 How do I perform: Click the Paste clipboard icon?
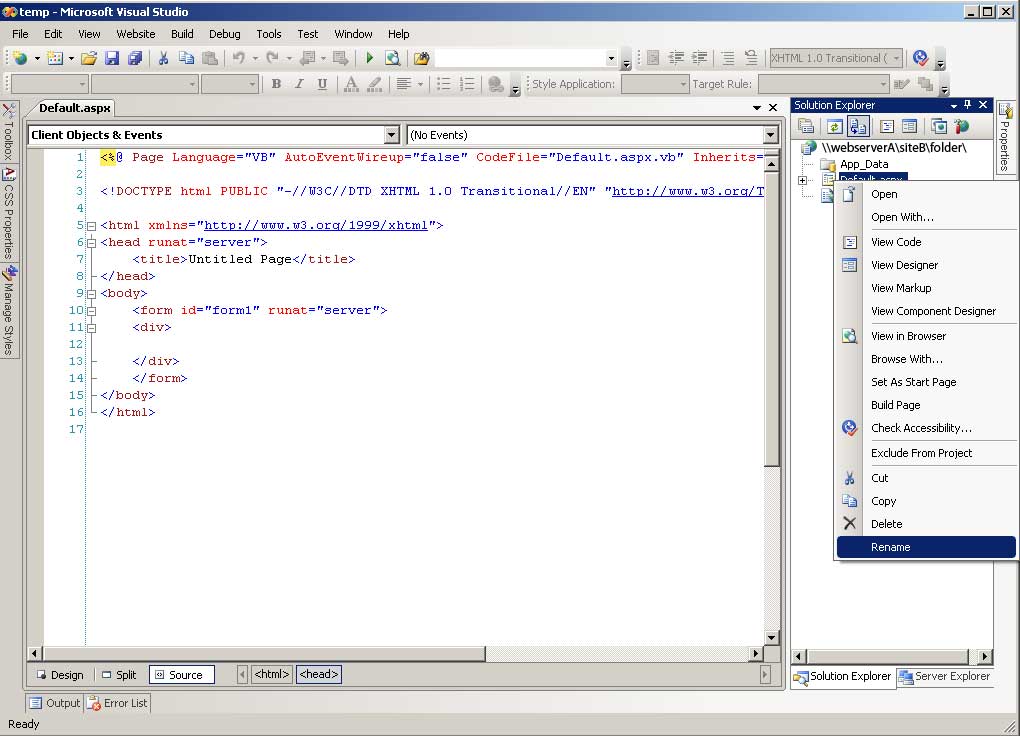(209, 59)
